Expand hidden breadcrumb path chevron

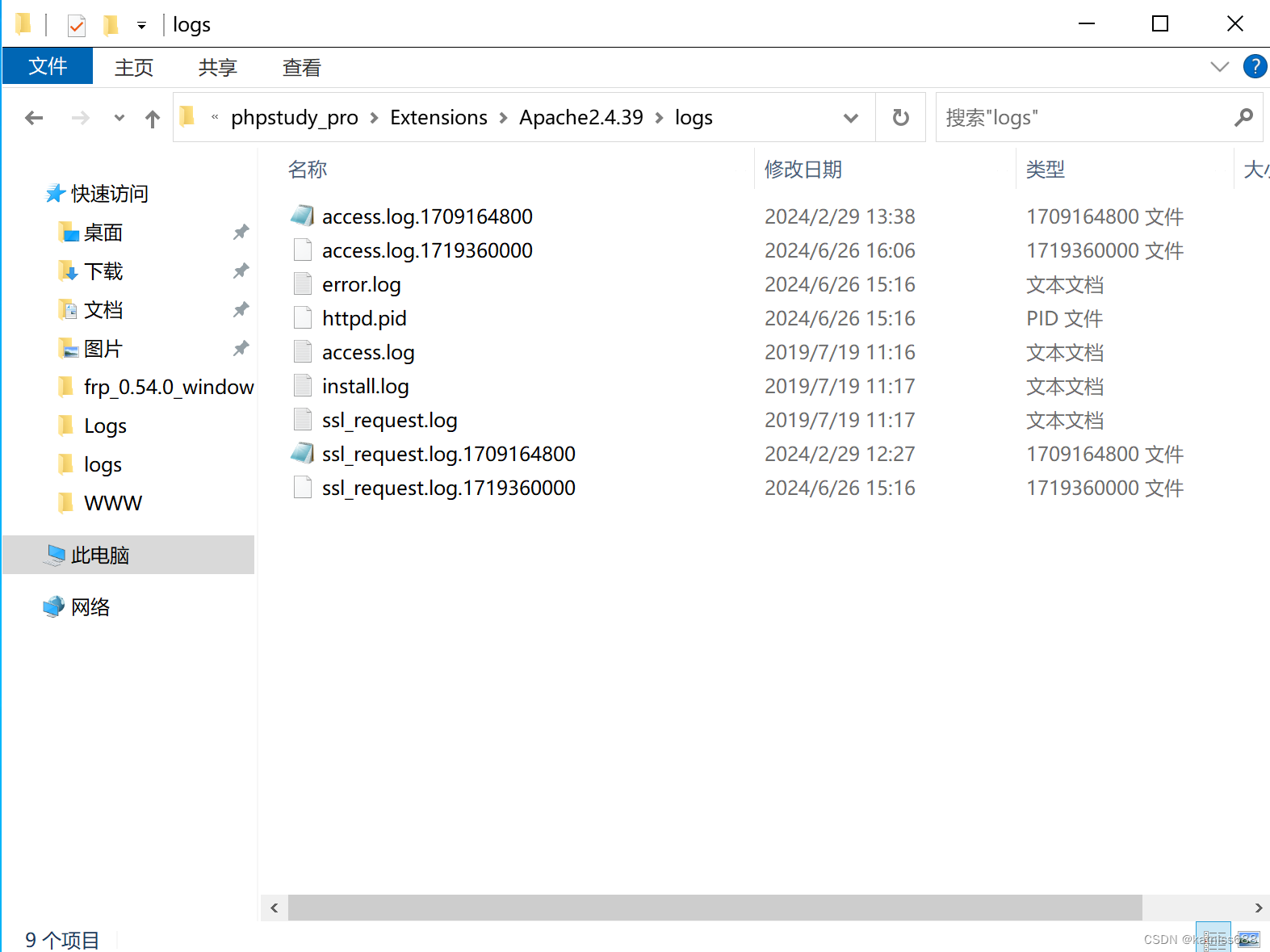pyautogui.click(x=215, y=117)
